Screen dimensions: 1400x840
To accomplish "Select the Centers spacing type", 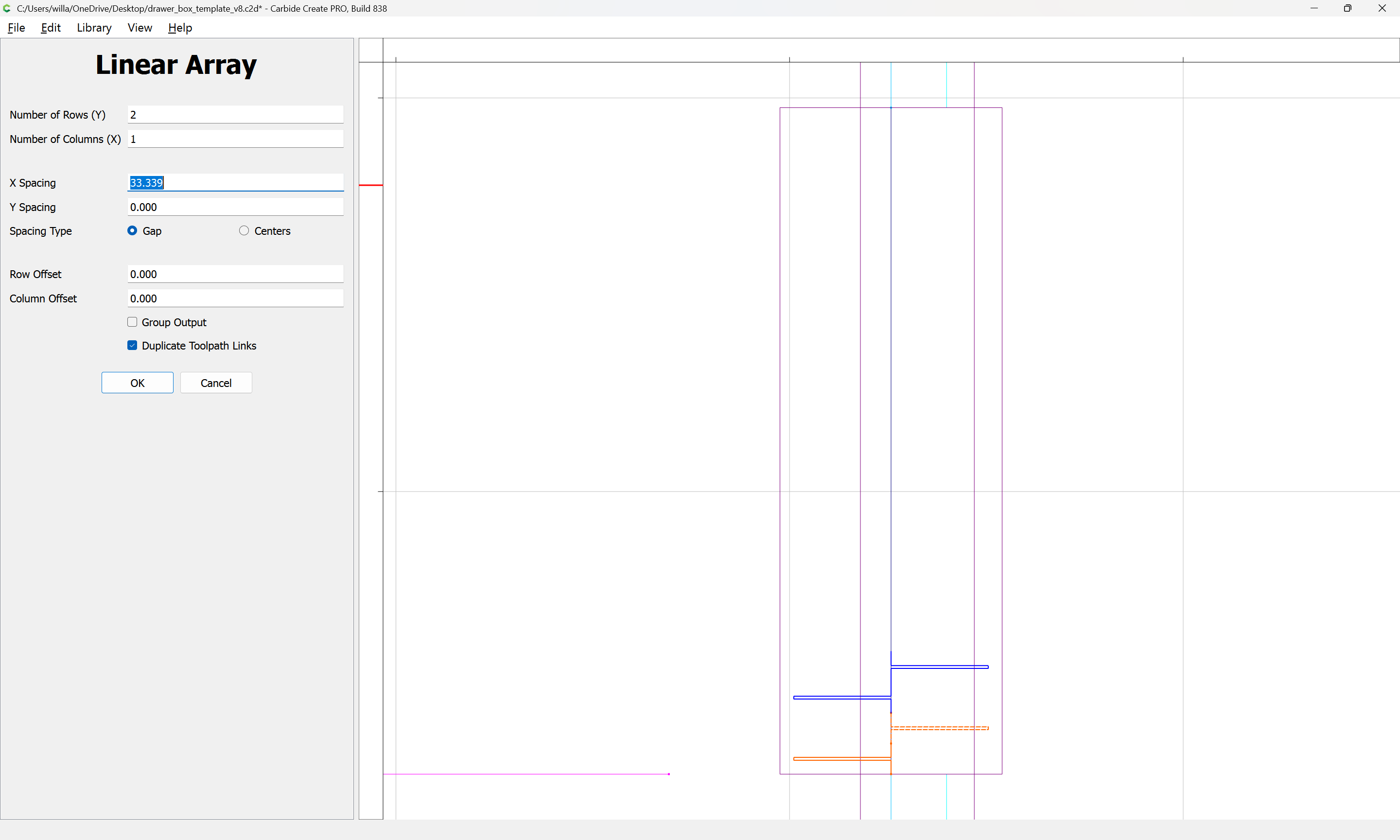I will pos(244,230).
